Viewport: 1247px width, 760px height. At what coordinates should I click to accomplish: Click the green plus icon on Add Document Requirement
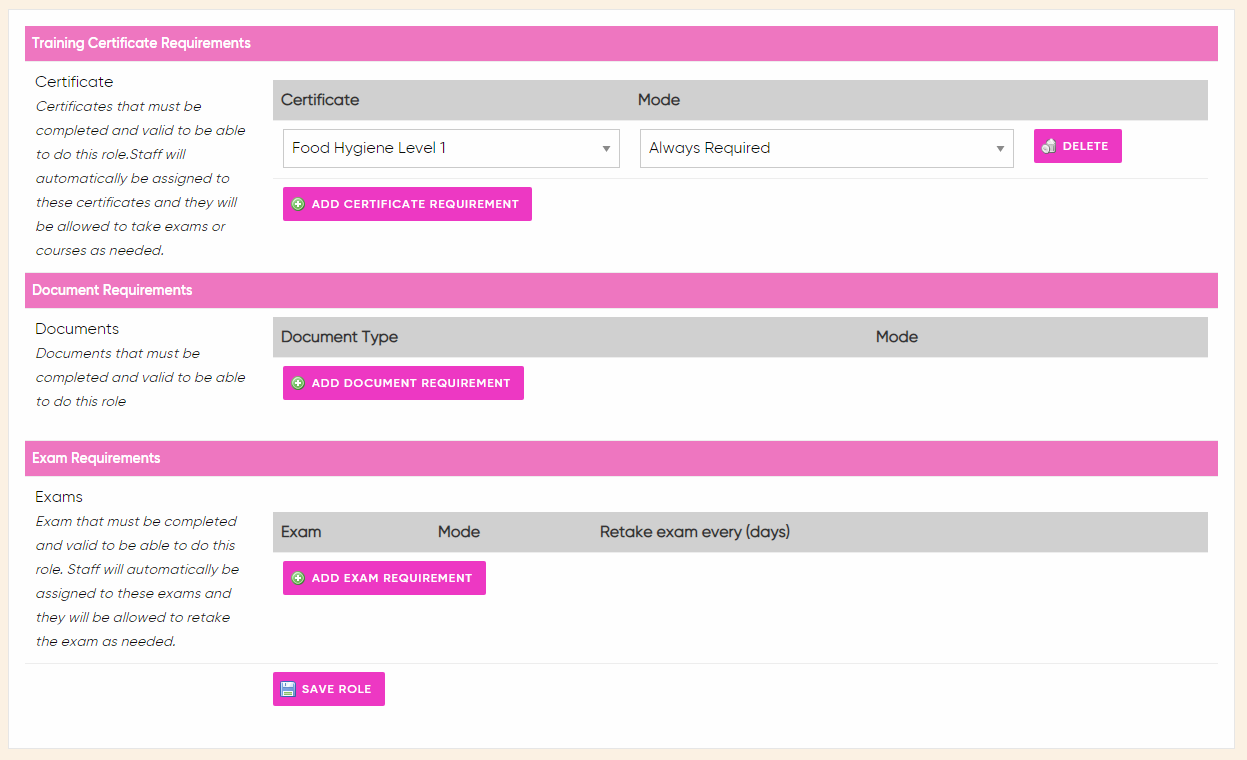coord(297,382)
